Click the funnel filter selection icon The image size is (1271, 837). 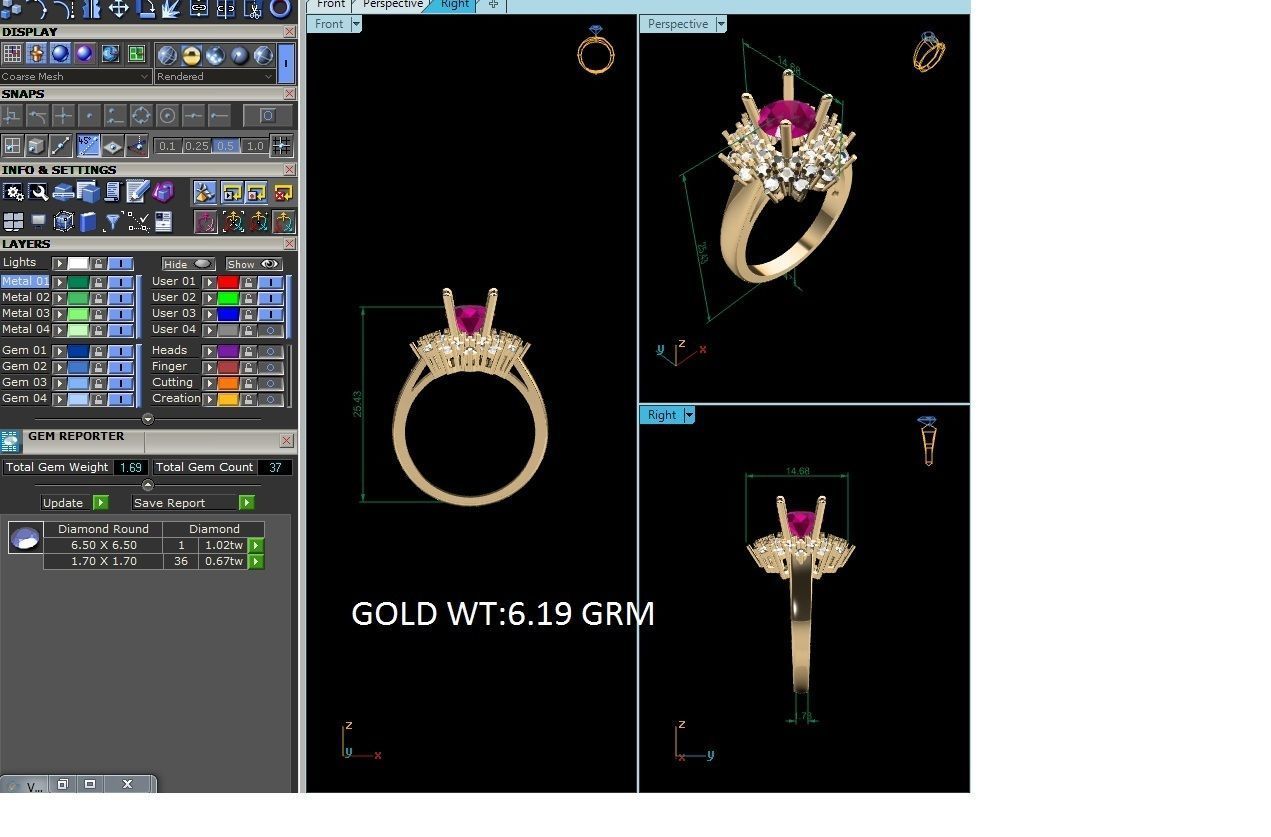tap(113, 221)
